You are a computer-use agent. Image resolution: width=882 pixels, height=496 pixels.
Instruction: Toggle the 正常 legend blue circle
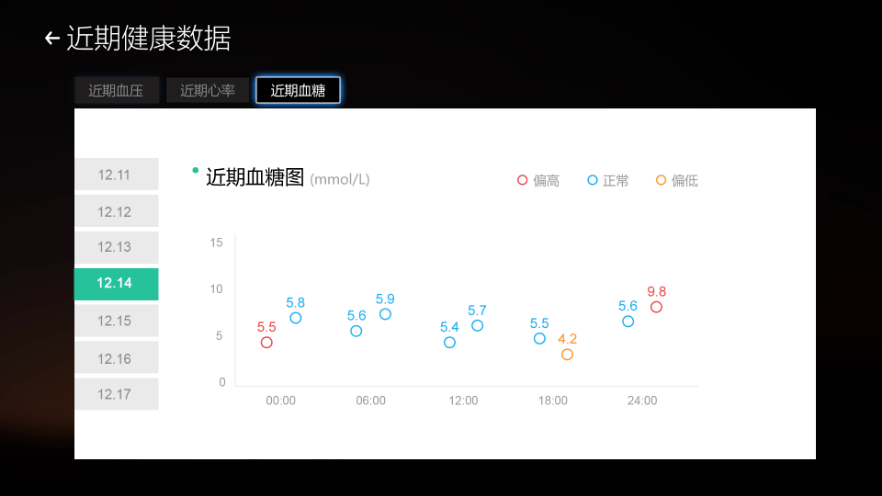(592, 180)
